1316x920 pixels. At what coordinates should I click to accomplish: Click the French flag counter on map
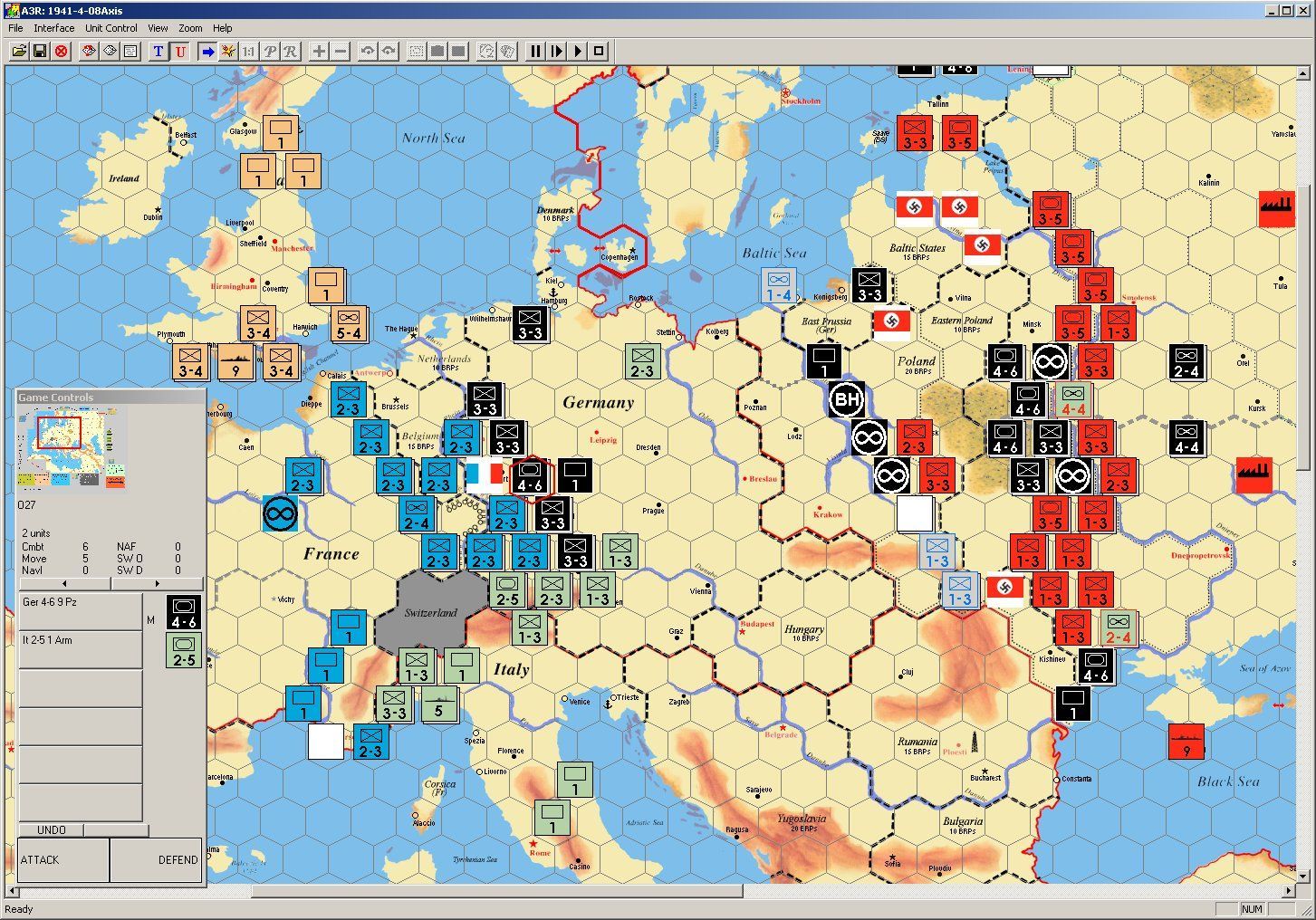click(x=484, y=474)
